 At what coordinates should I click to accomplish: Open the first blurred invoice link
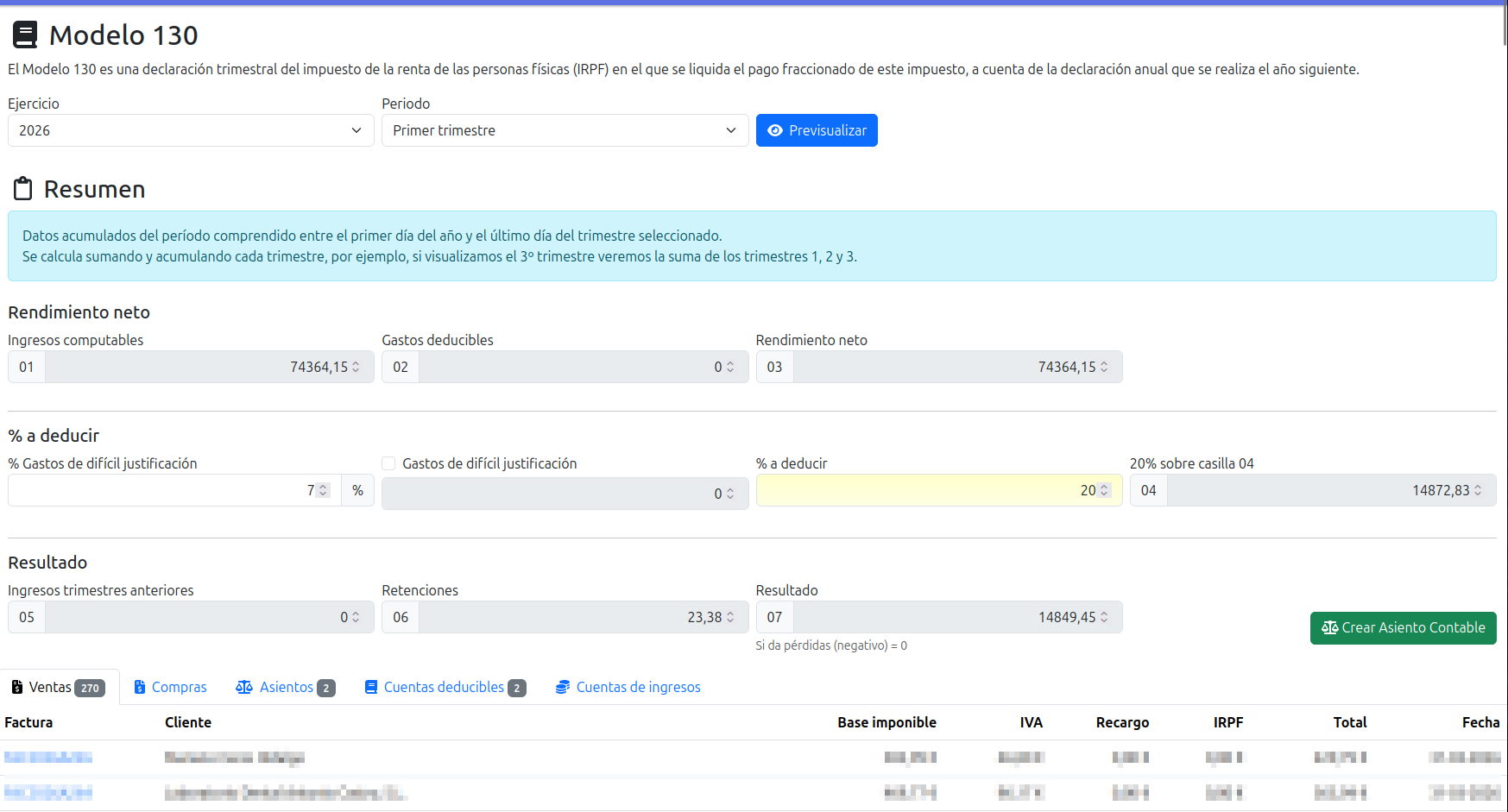point(48,758)
